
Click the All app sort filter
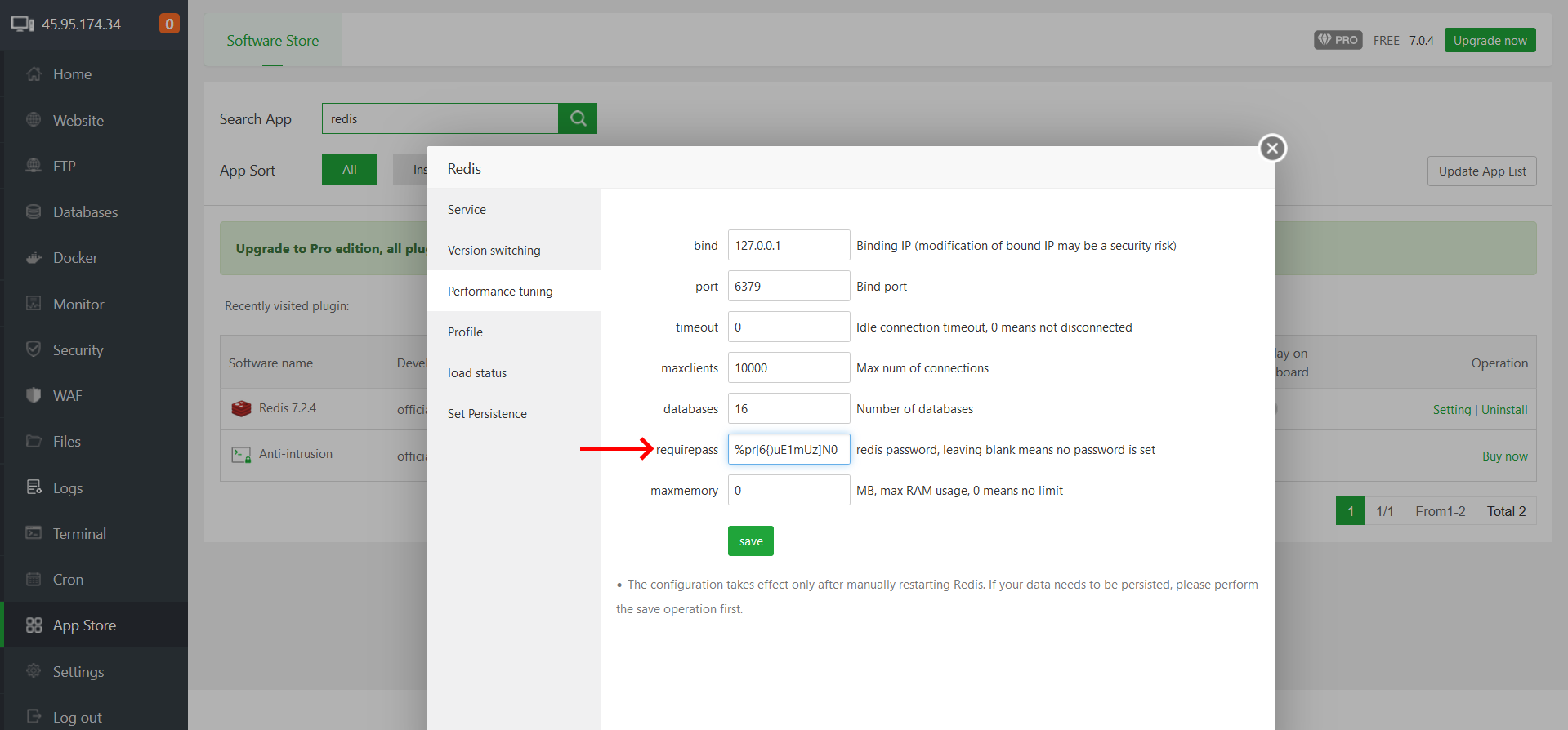pos(350,169)
